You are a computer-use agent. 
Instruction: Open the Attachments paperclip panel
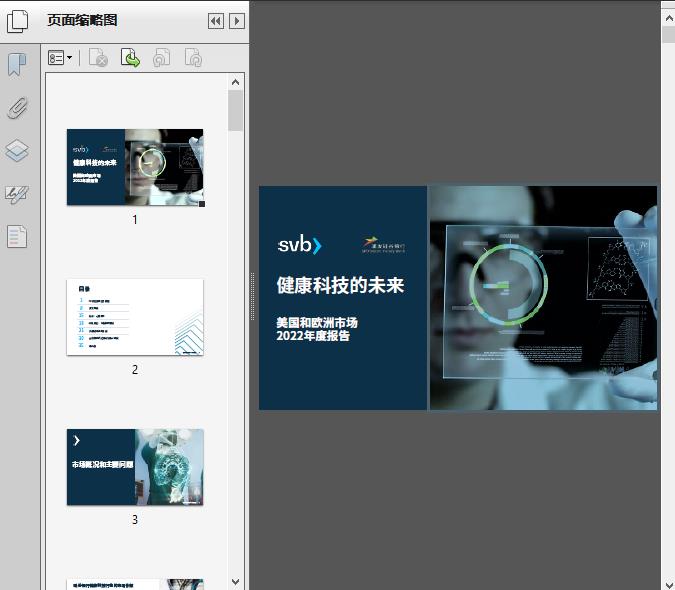(18, 108)
